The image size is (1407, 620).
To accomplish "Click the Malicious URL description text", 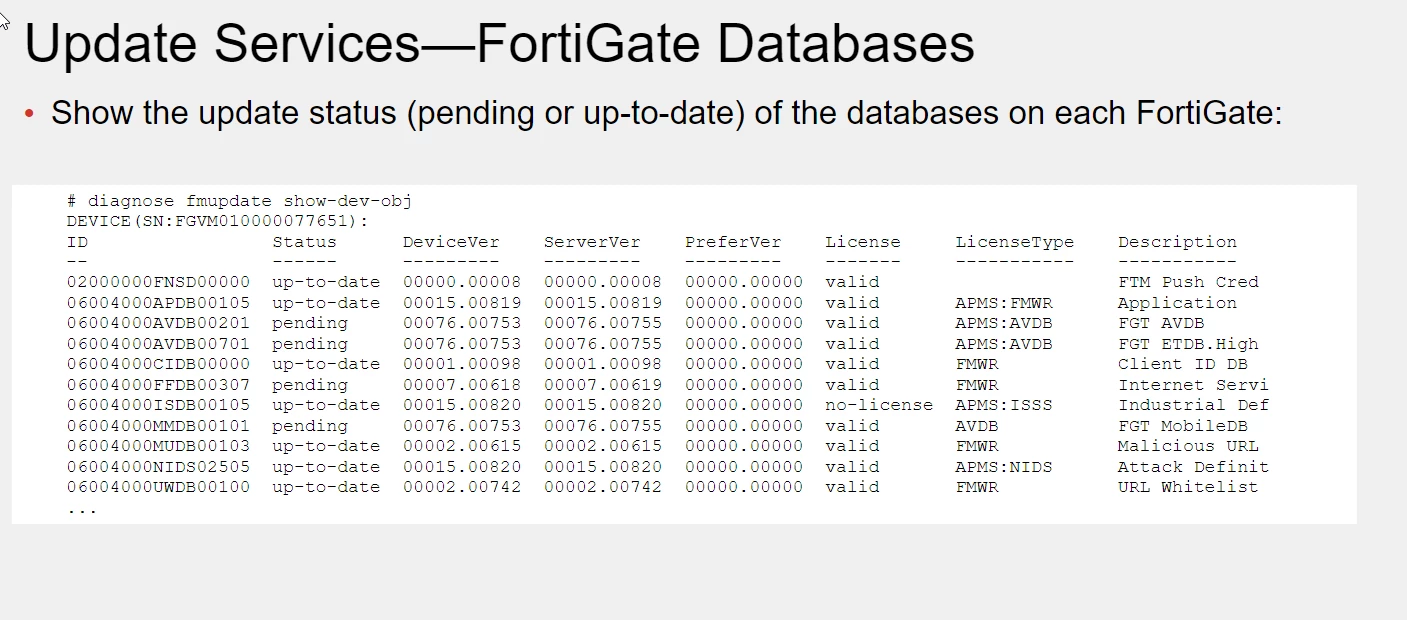I will [1188, 446].
